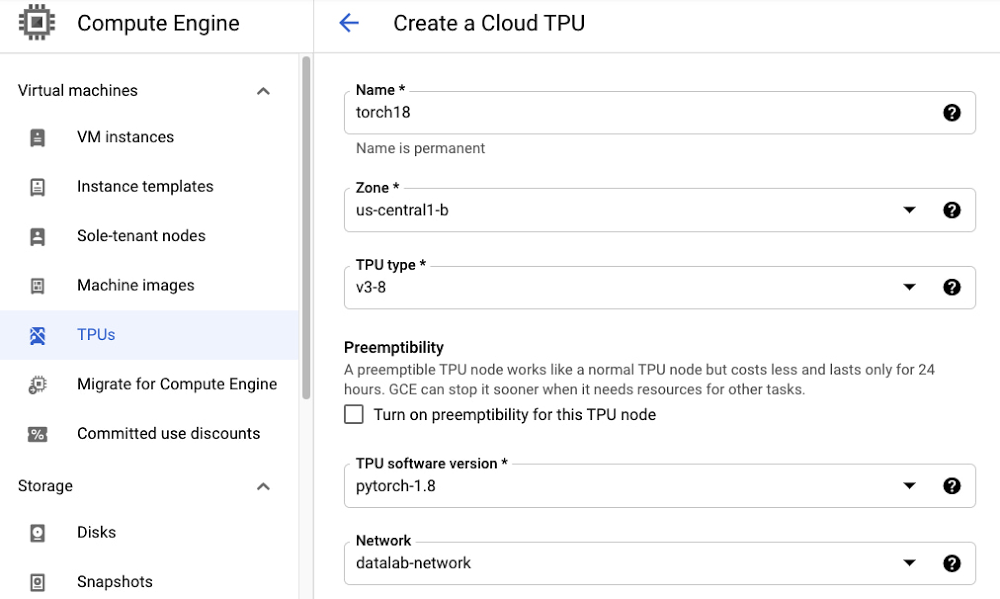Go to Snapshots page
The image size is (1000, 599).
tap(115, 582)
